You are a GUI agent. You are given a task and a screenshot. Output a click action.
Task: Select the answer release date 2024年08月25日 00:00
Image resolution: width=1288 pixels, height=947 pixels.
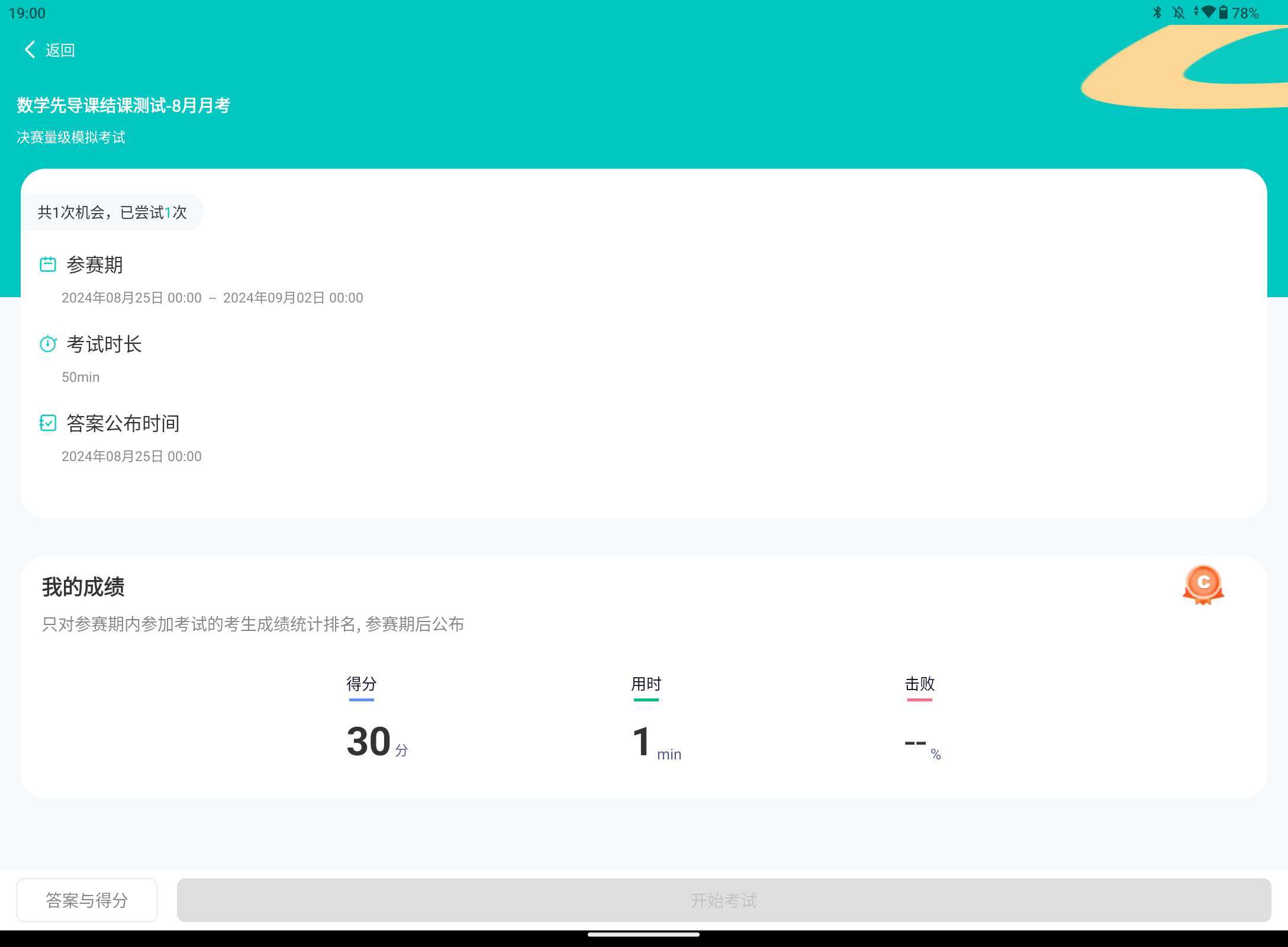pyautogui.click(x=131, y=456)
